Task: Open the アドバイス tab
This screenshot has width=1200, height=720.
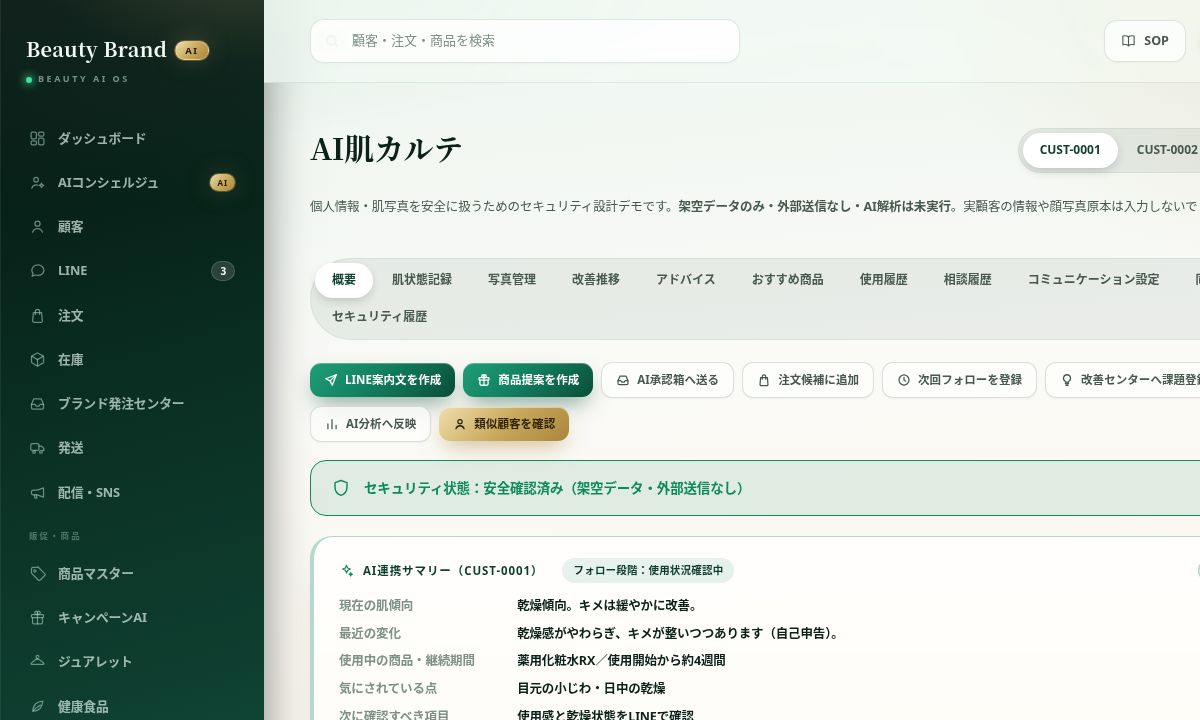Action: 686,280
